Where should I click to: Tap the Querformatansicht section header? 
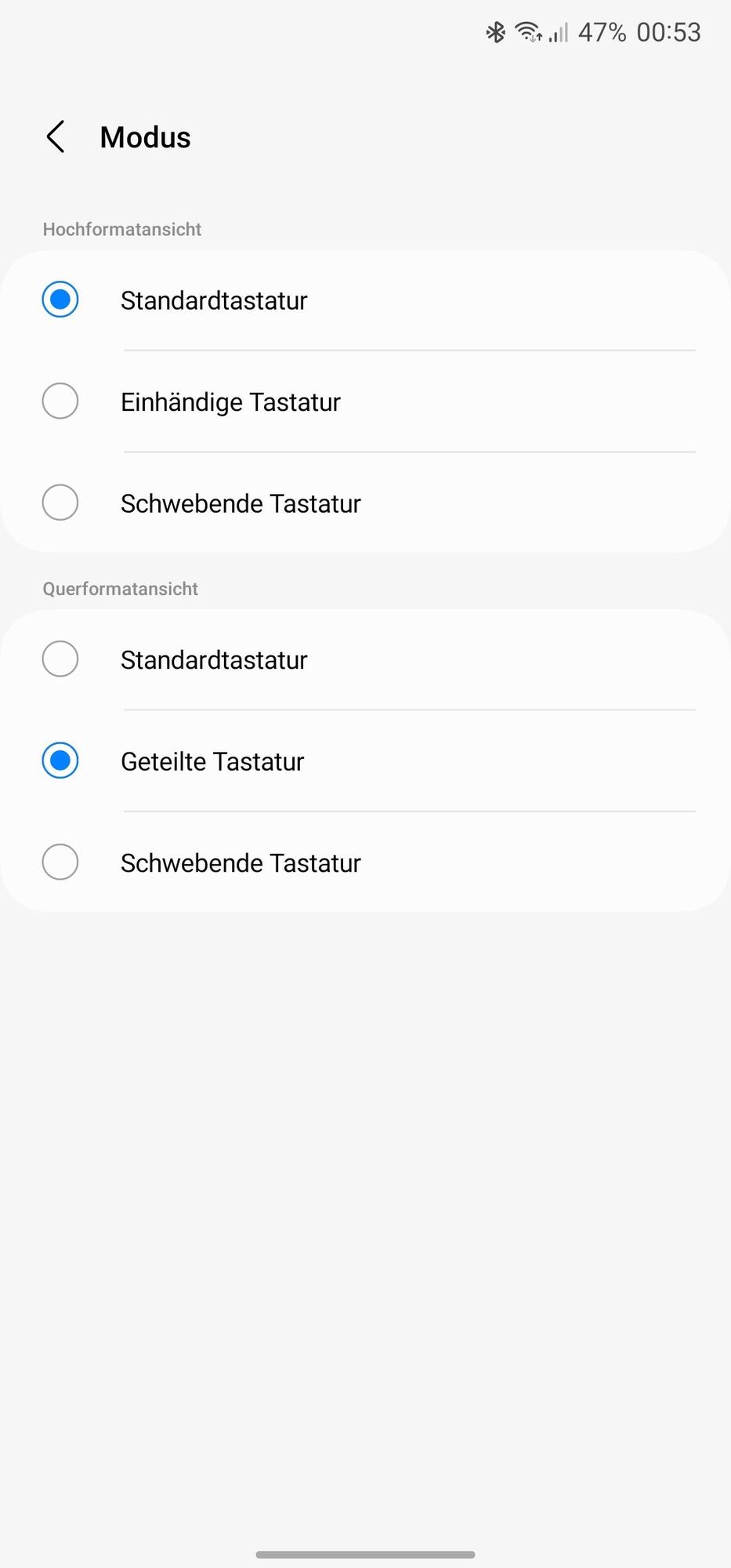(121, 589)
